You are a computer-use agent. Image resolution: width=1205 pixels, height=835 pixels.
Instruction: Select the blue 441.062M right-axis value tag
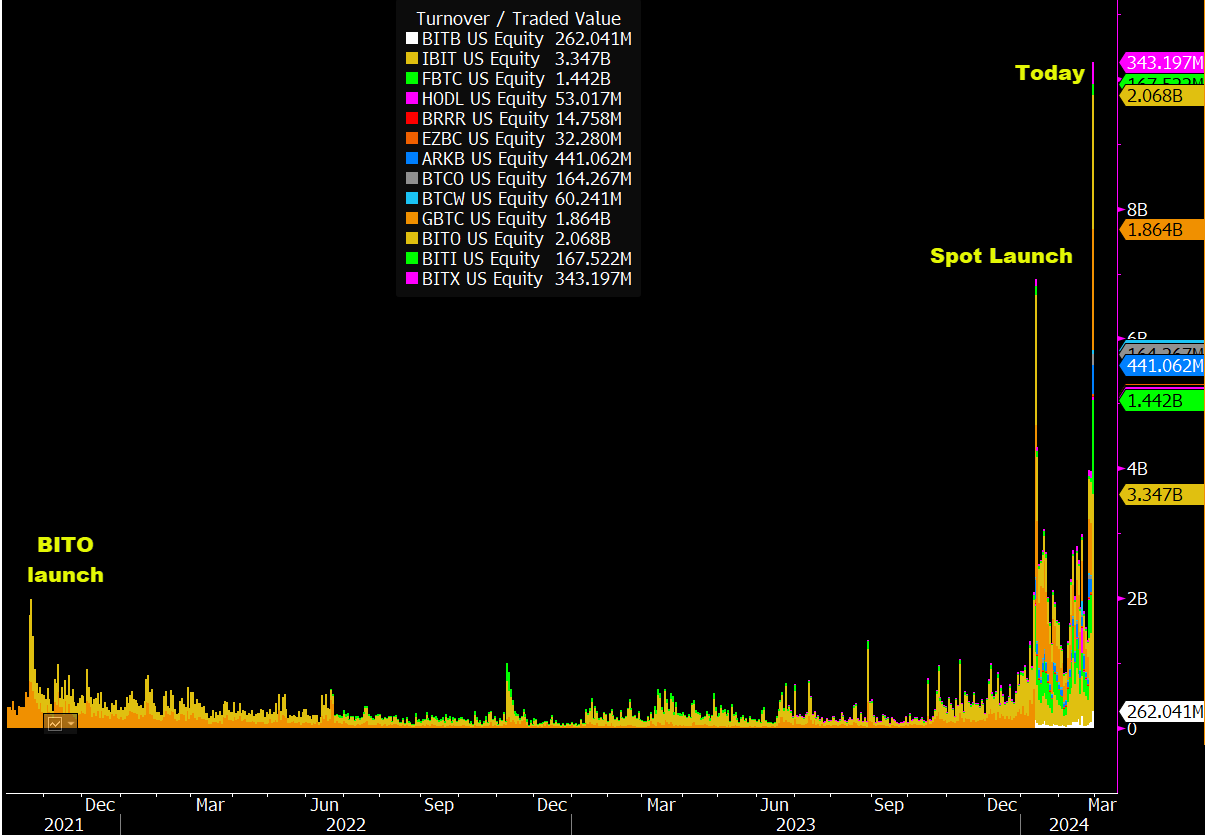(x=1163, y=366)
